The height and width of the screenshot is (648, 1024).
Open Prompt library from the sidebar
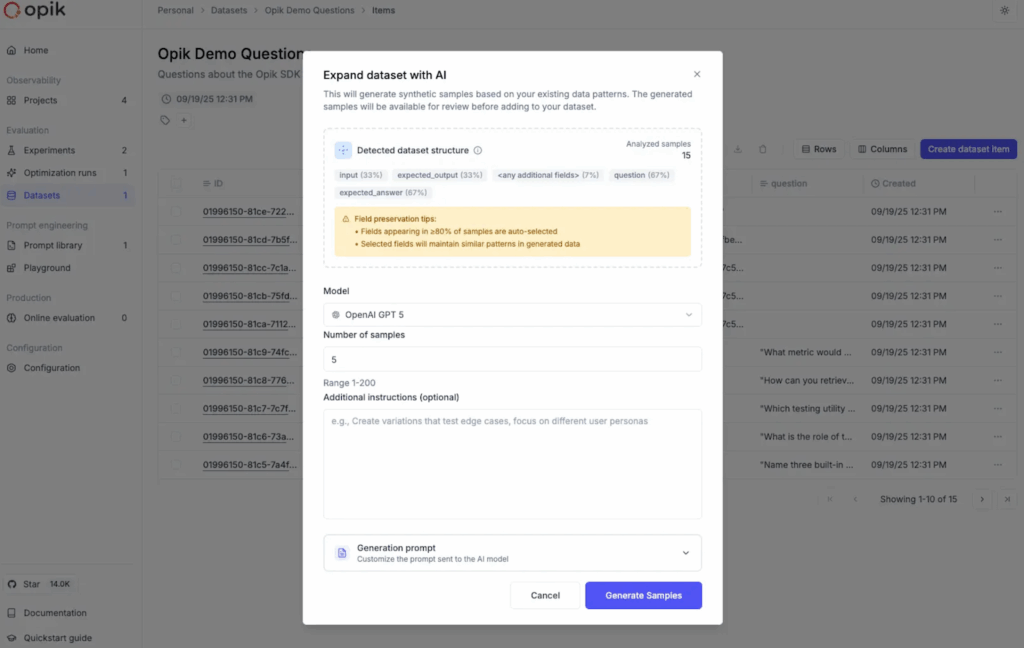[53, 245]
